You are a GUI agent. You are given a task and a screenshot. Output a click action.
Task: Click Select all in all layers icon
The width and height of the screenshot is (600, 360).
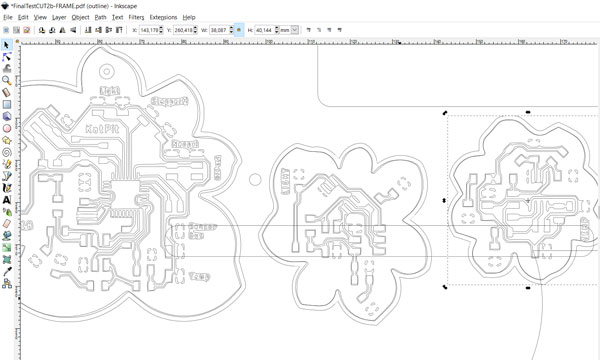point(16,29)
